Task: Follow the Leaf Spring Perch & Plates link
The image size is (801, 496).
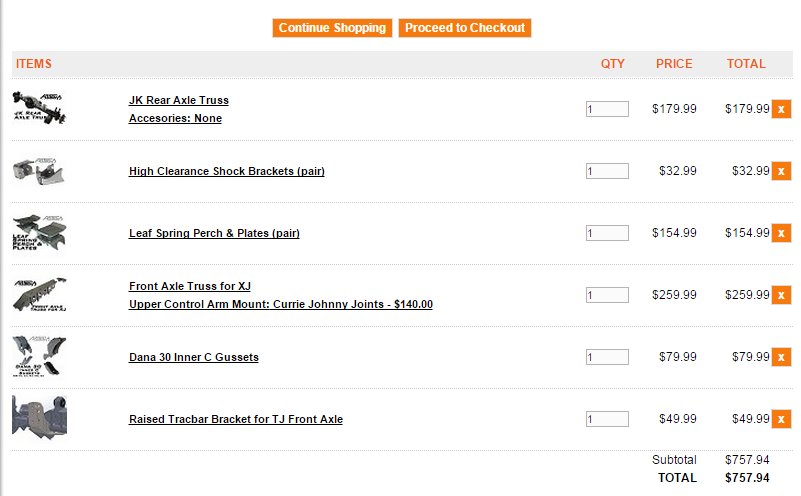Action: (x=214, y=233)
